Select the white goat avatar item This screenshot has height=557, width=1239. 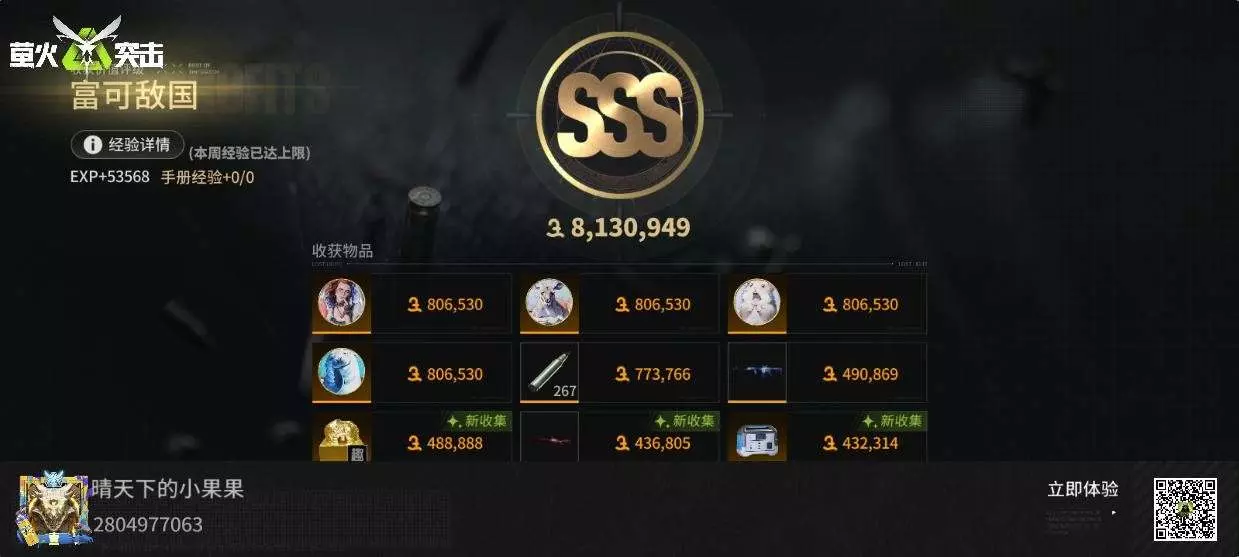click(550, 303)
